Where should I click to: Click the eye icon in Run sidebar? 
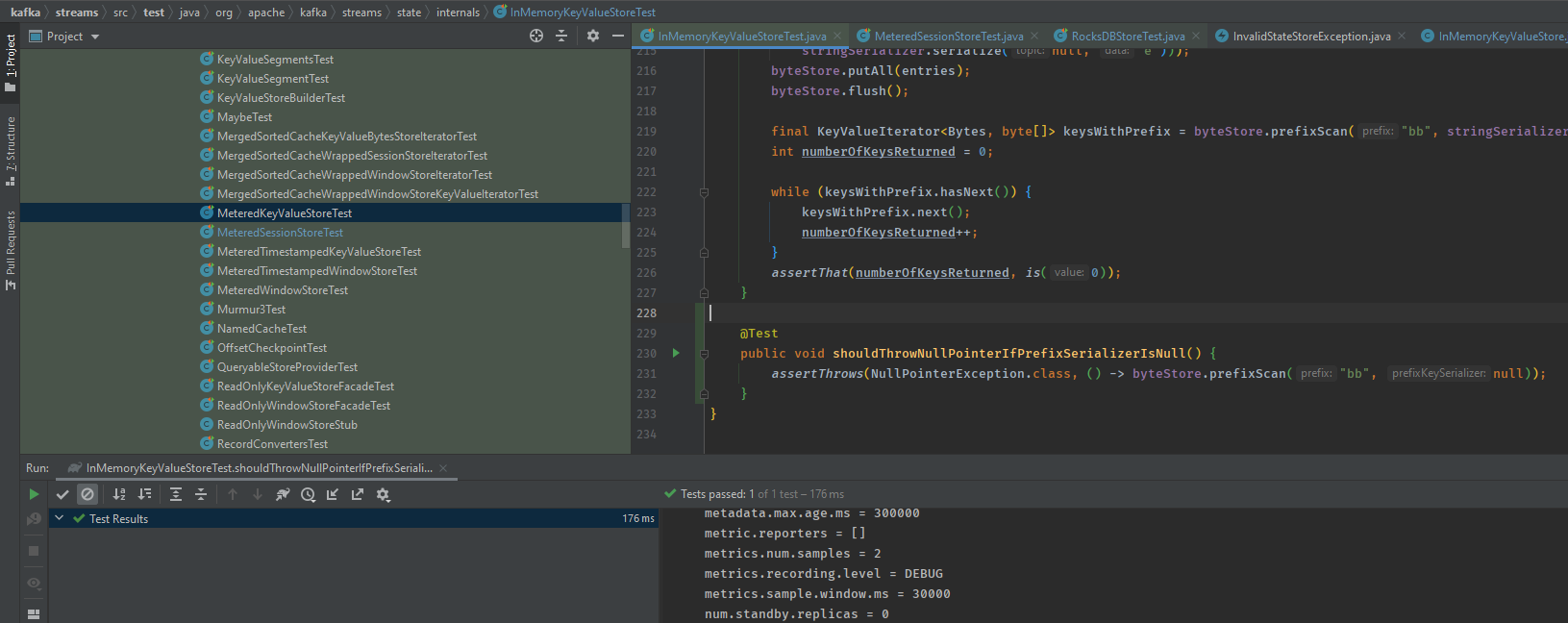point(34,583)
